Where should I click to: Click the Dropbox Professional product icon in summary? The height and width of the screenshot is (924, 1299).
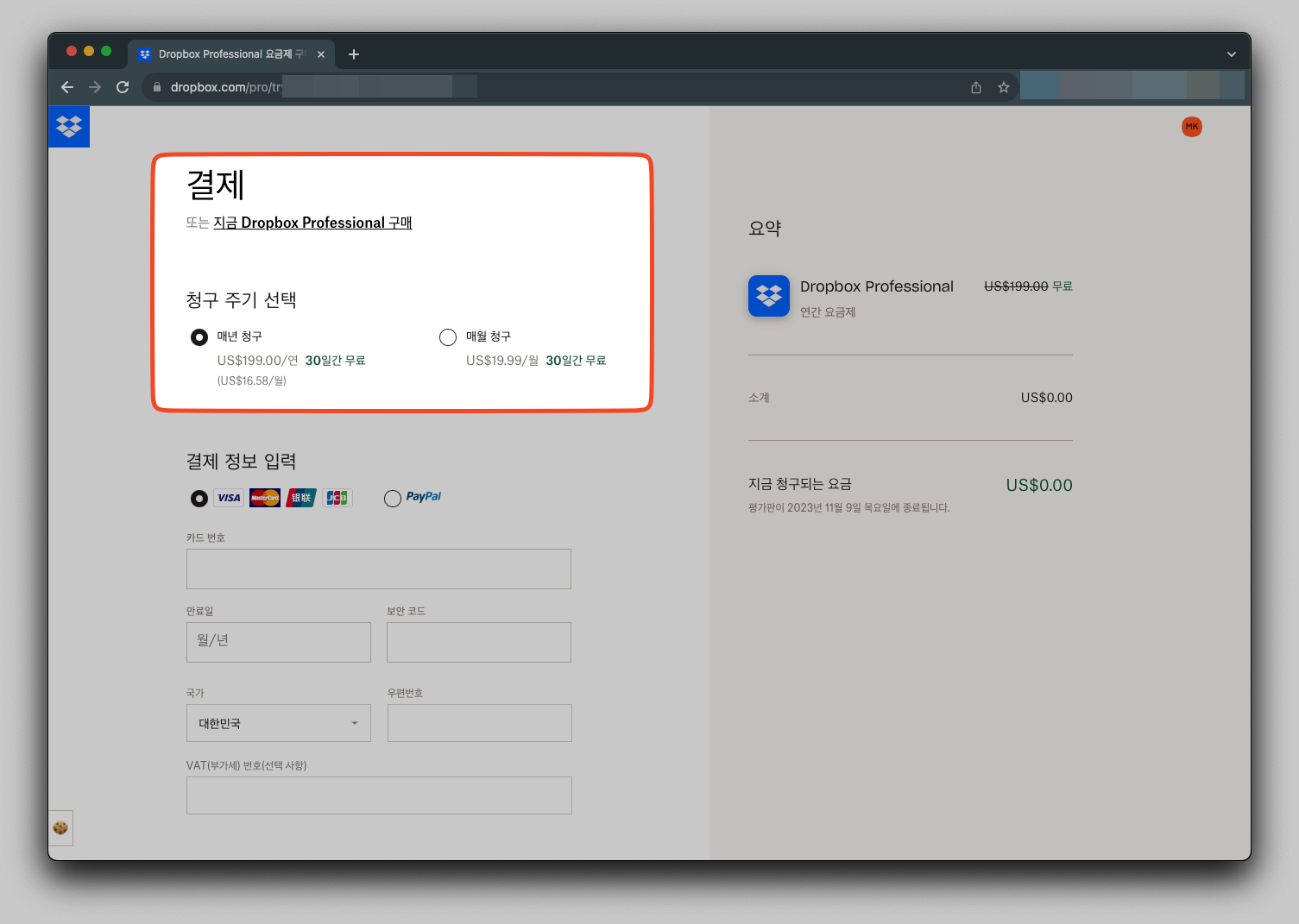tap(769, 296)
